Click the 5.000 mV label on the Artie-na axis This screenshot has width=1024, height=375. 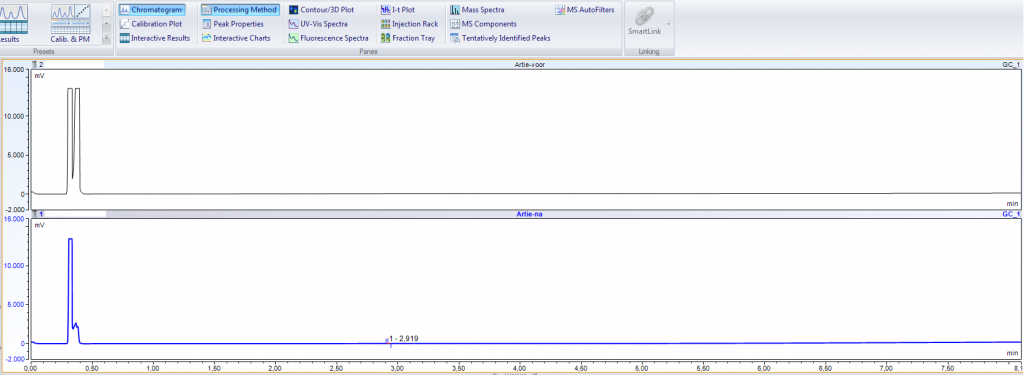click(16, 304)
